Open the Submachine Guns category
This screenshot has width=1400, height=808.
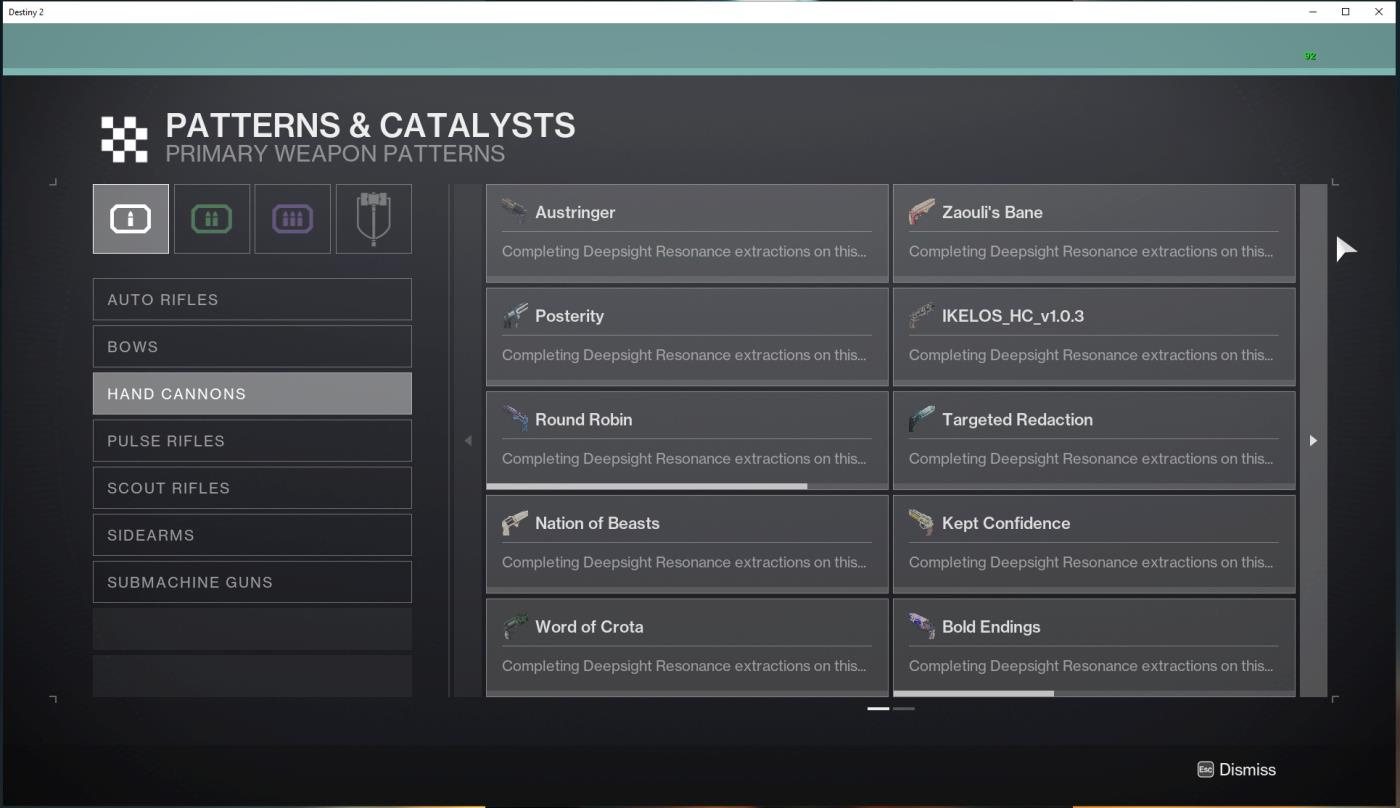252,581
